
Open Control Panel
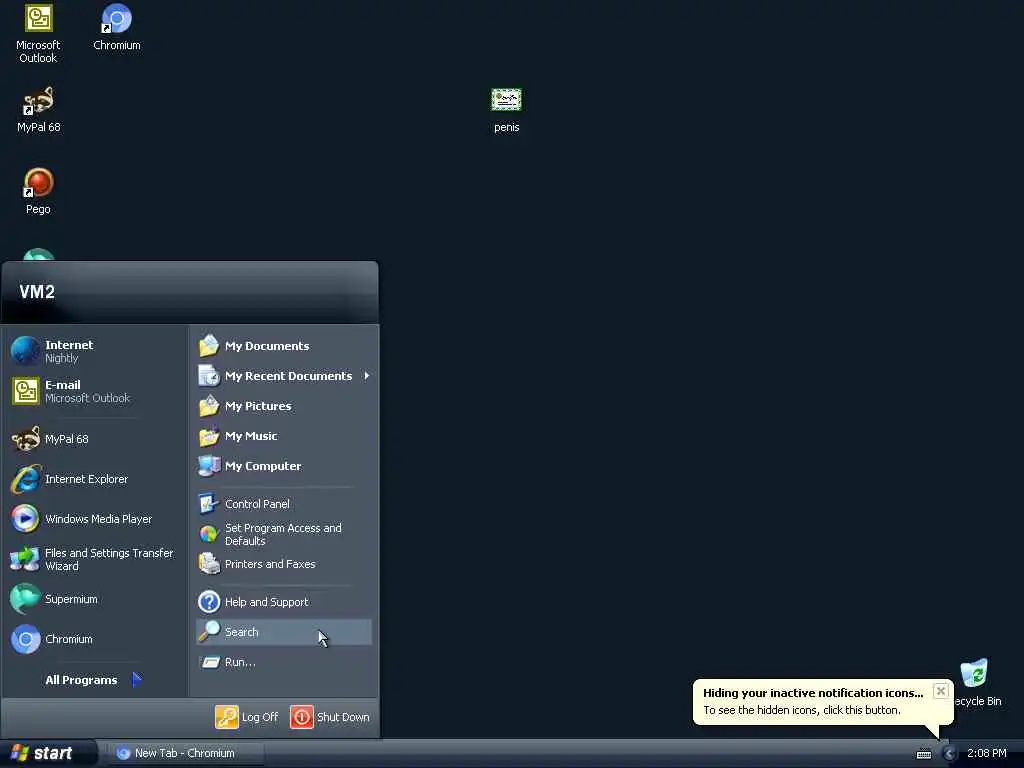[x=283, y=504]
